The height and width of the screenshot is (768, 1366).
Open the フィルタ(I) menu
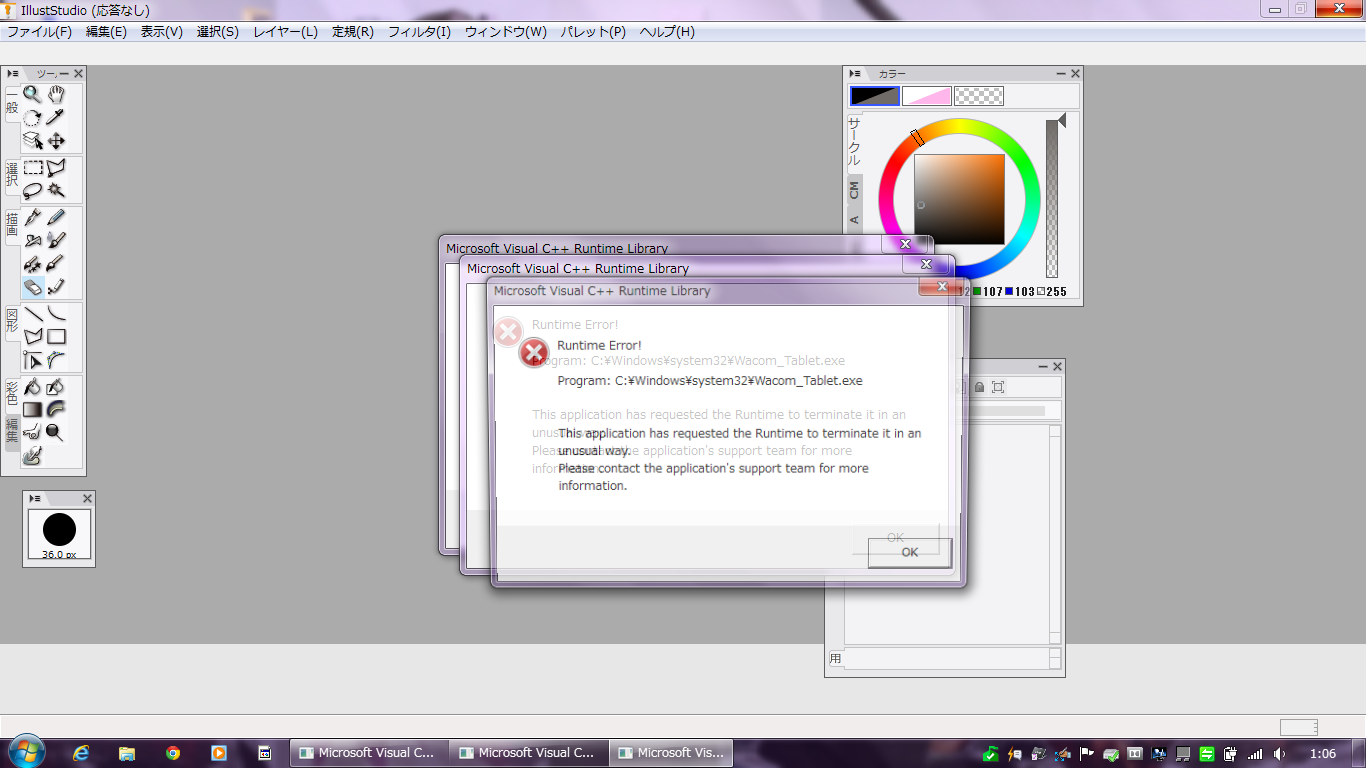point(420,32)
